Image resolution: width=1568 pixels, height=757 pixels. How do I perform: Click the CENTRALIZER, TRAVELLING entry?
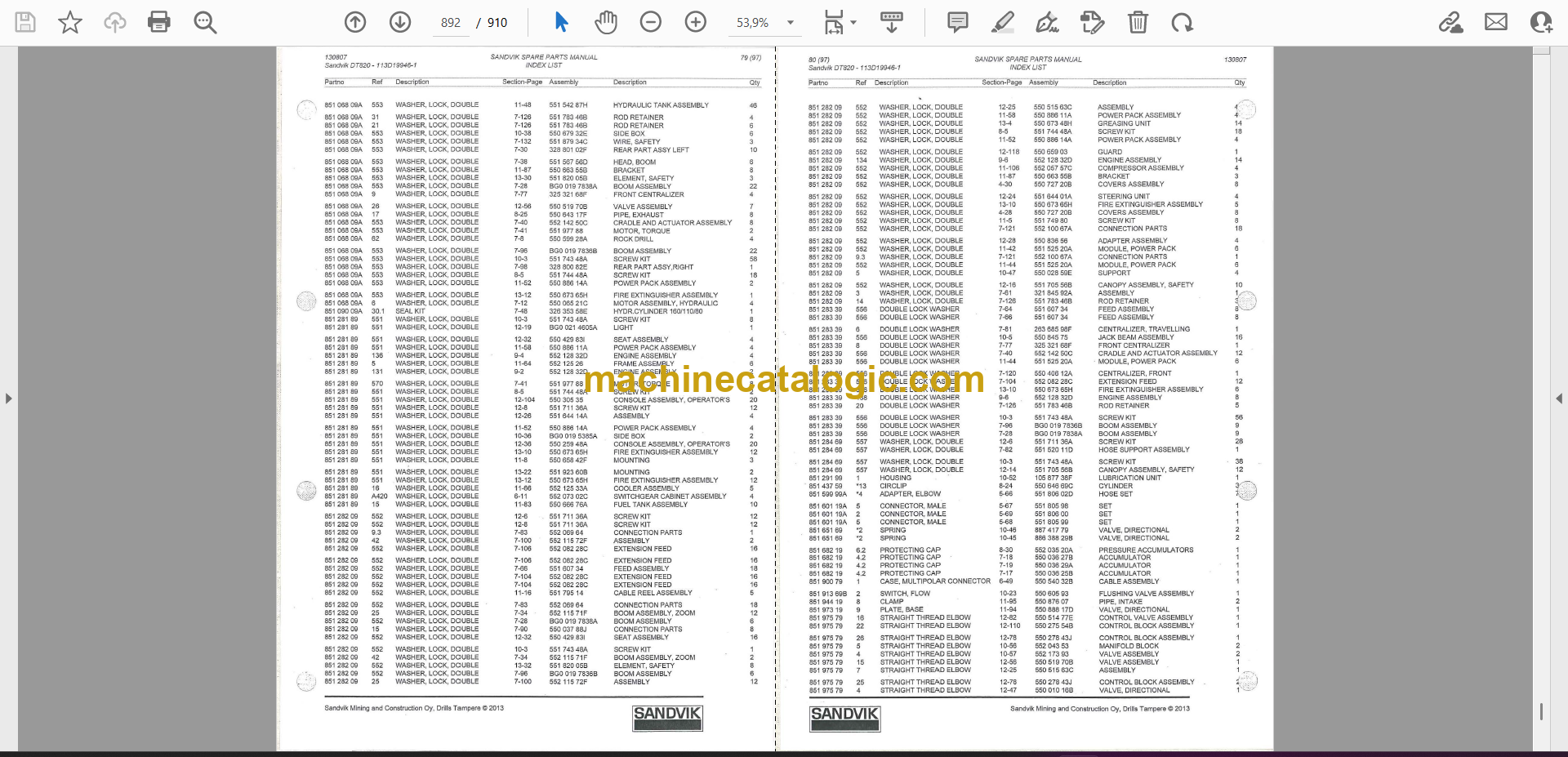tap(1143, 329)
